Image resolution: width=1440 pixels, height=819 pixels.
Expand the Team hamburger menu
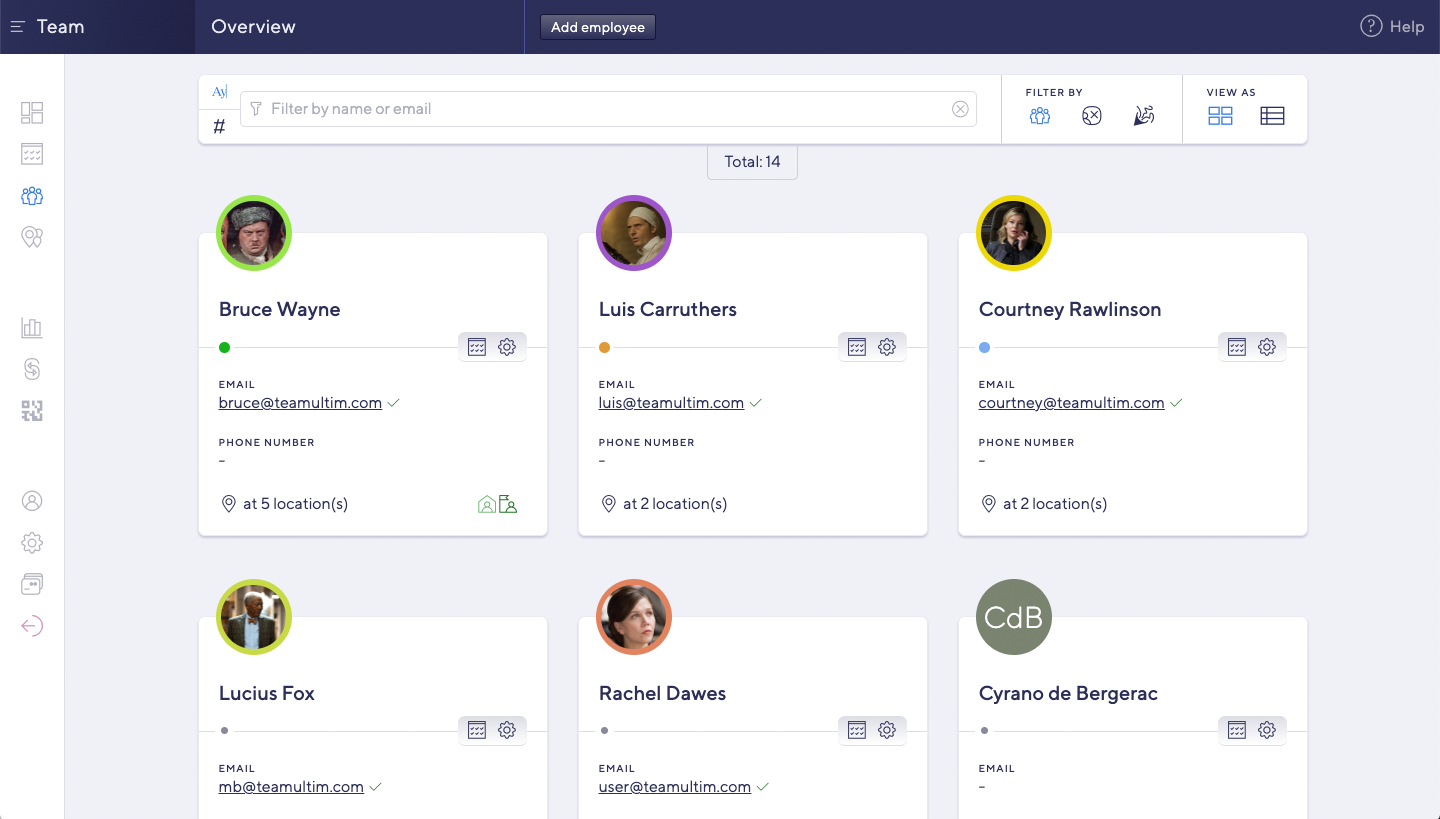[18, 27]
